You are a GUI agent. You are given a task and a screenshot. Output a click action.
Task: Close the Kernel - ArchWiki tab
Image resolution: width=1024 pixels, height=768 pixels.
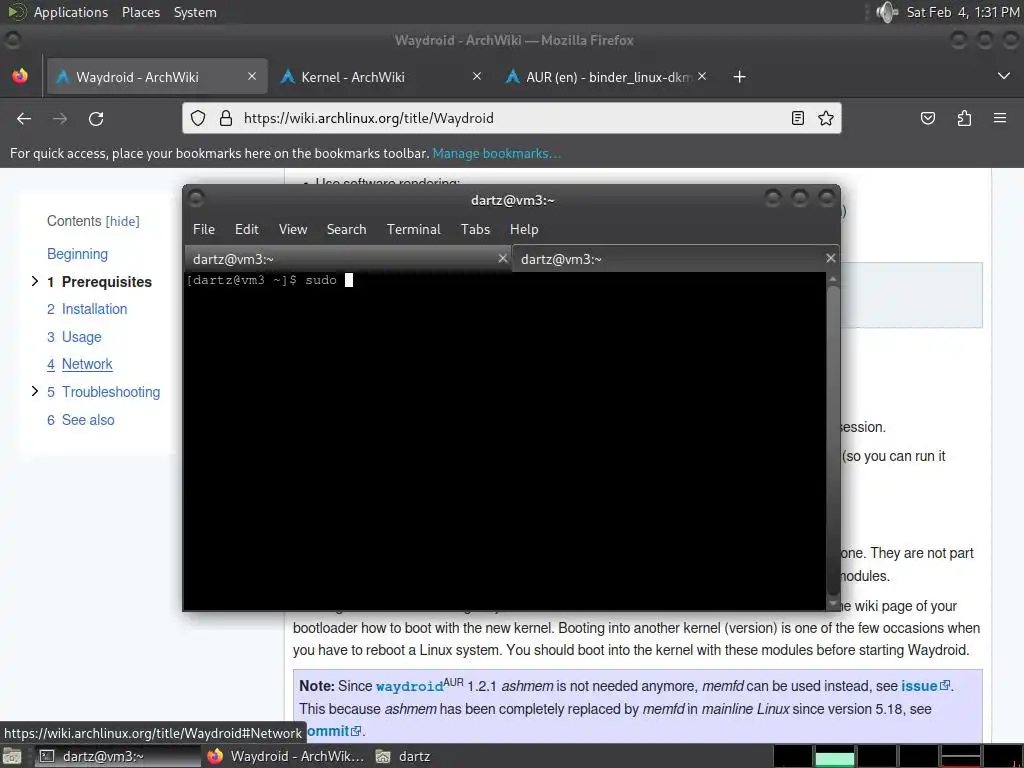point(477,76)
